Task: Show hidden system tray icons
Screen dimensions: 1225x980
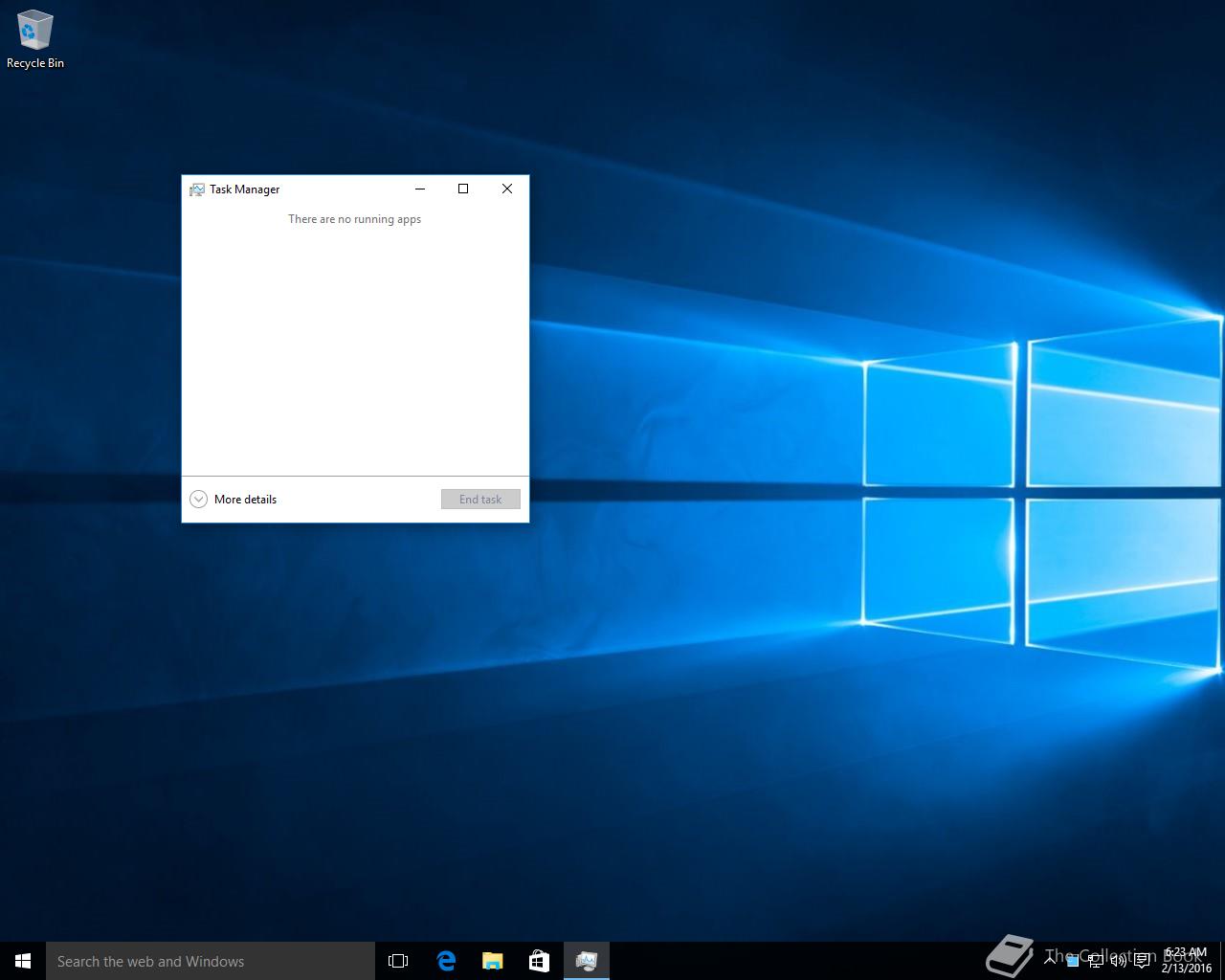Action: pos(1050,960)
